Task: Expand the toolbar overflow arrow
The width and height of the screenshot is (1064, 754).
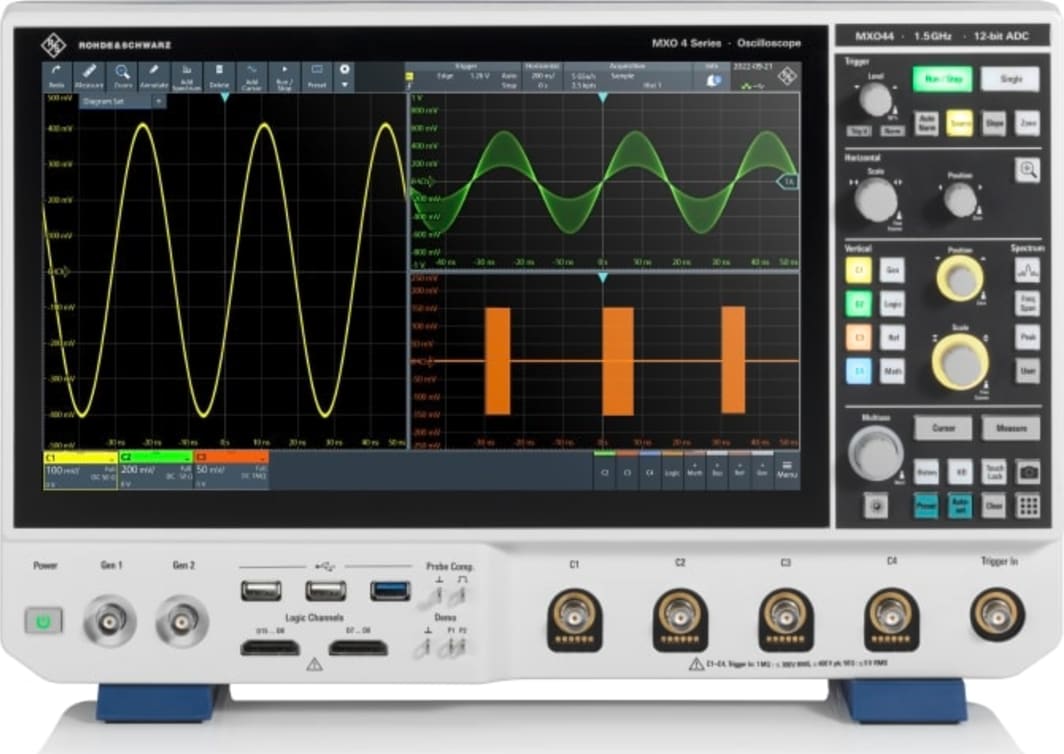Action: [x=345, y=85]
